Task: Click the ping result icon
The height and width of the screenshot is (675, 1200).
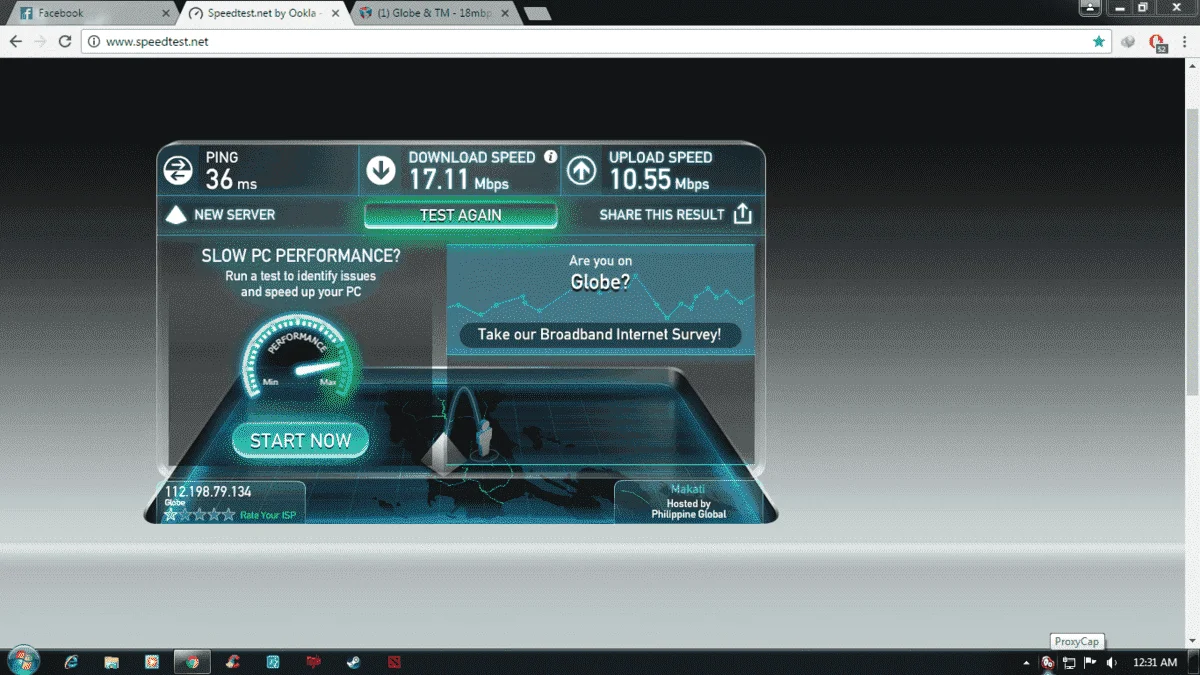Action: click(178, 171)
